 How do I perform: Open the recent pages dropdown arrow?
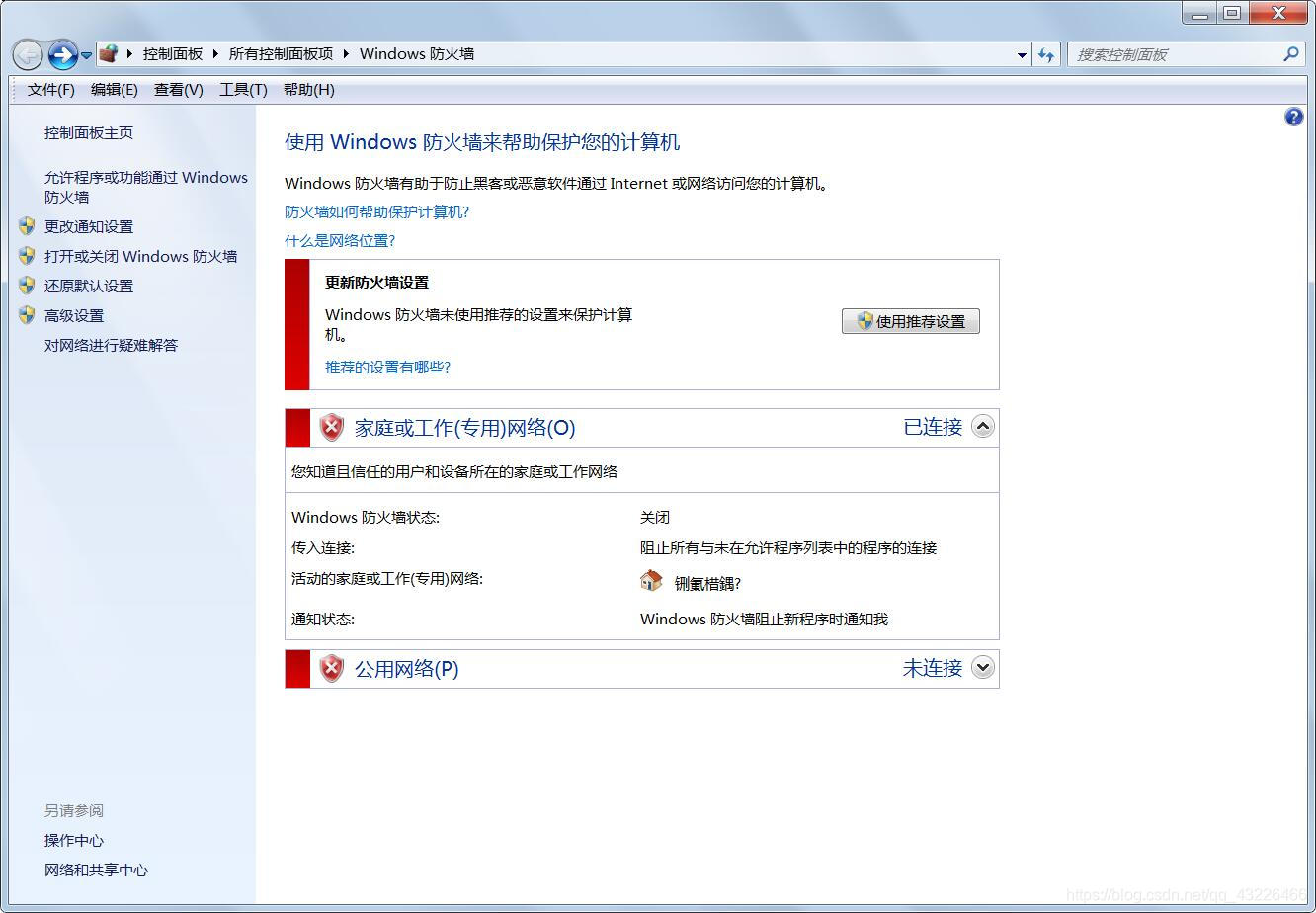[x=86, y=55]
